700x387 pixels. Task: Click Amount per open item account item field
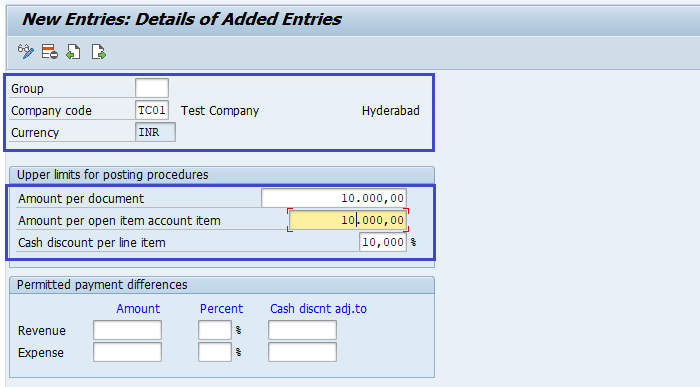[x=348, y=220]
